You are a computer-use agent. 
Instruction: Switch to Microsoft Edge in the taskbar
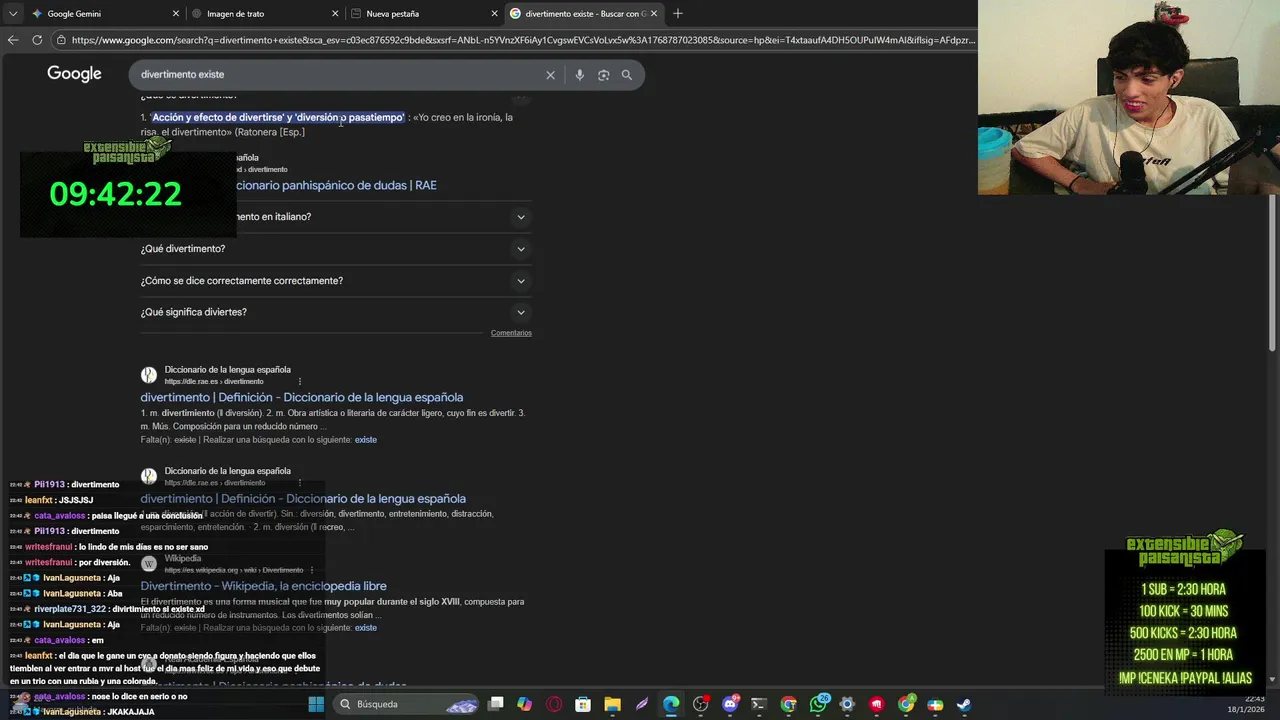(x=671, y=704)
